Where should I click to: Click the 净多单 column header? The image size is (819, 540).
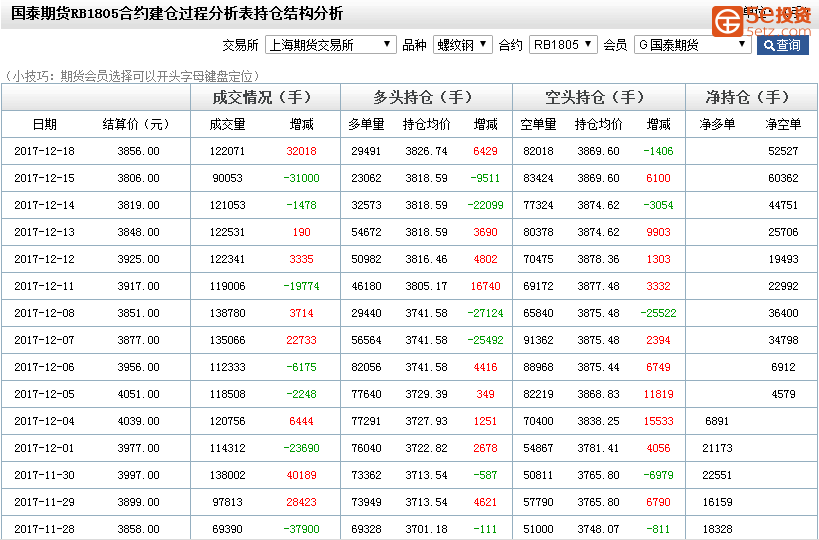(717, 124)
